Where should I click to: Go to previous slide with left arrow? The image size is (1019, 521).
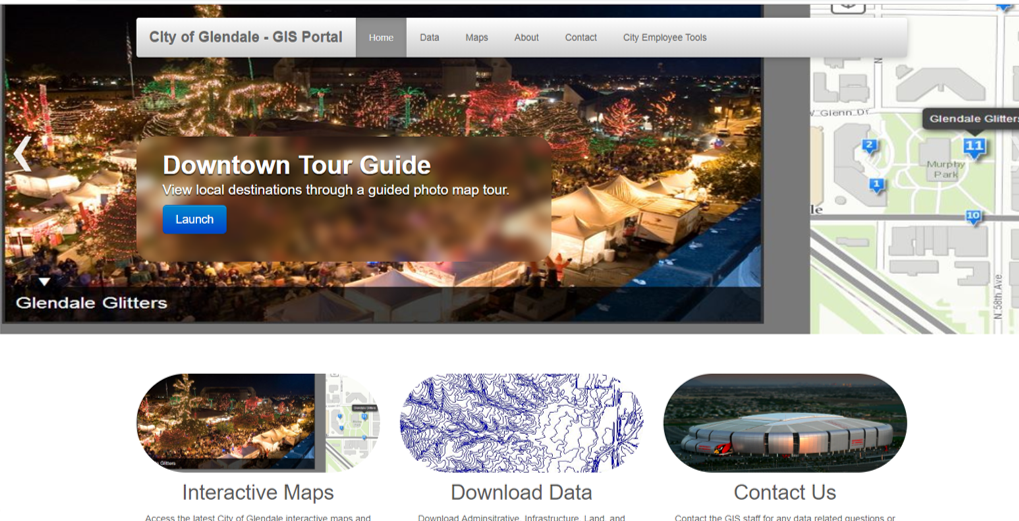point(22,154)
